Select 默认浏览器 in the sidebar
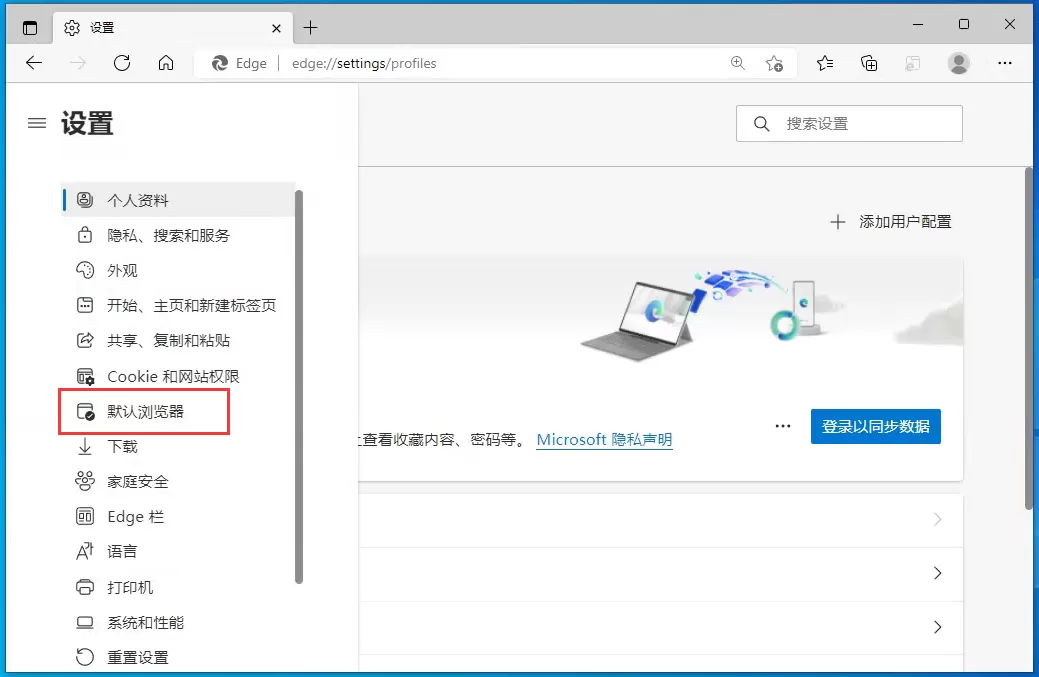 pyautogui.click(x=147, y=411)
